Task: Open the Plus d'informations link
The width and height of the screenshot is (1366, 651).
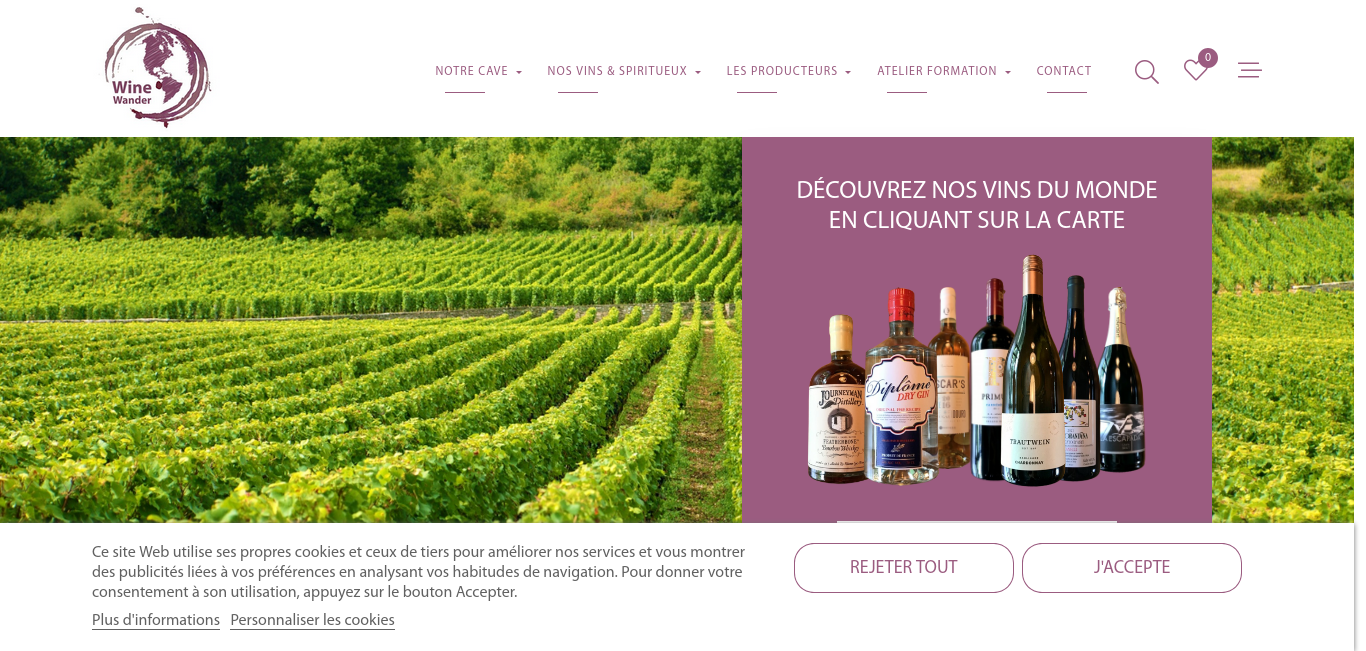Action: click(156, 620)
